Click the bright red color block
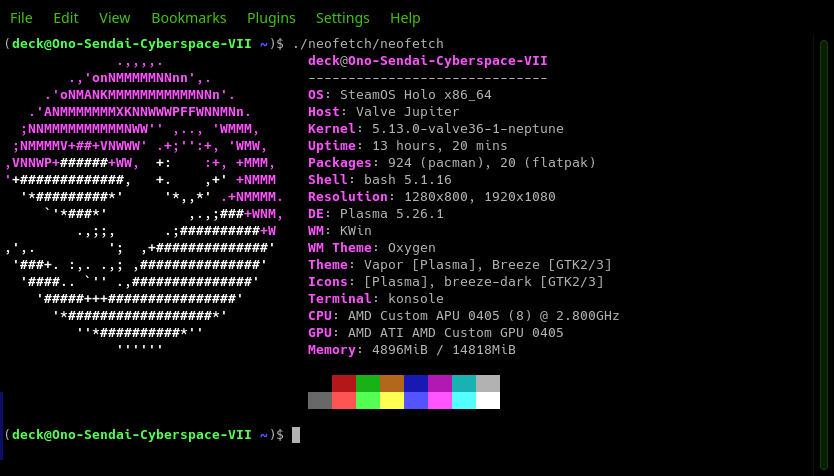This screenshot has height=476, width=834. [x=344, y=400]
